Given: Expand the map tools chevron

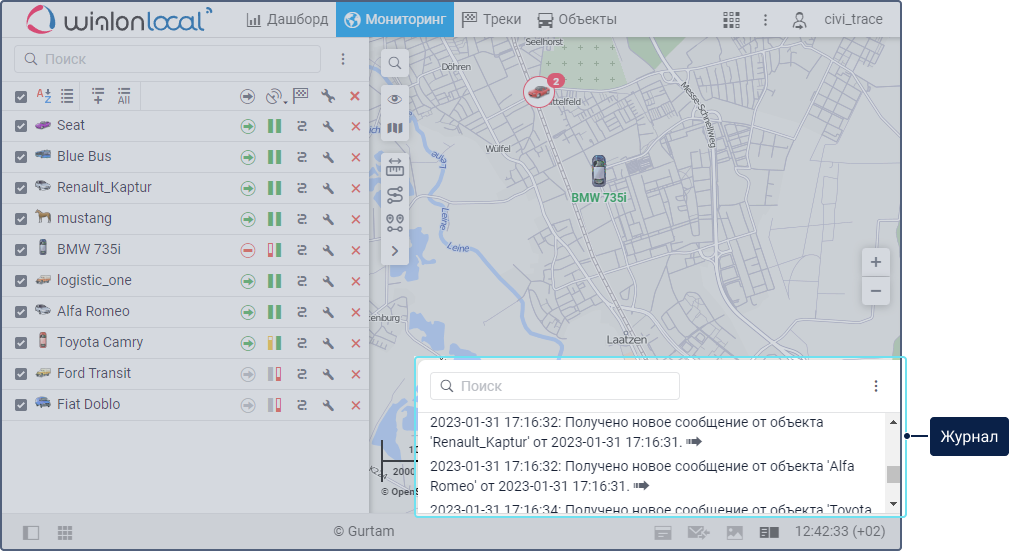Looking at the screenshot, I should (x=395, y=251).
